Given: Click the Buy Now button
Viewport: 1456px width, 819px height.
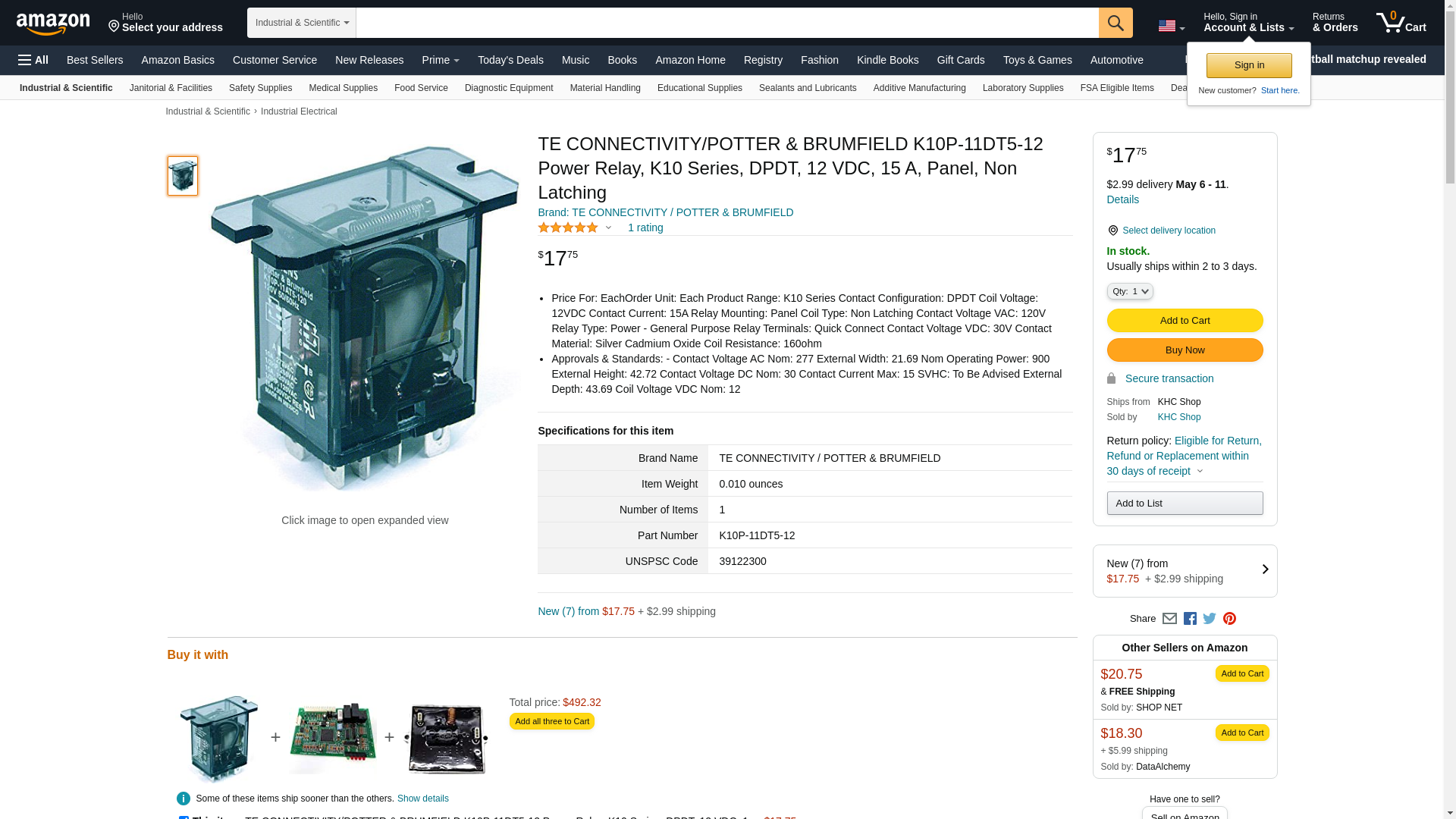Looking at the screenshot, I should coord(1185,350).
